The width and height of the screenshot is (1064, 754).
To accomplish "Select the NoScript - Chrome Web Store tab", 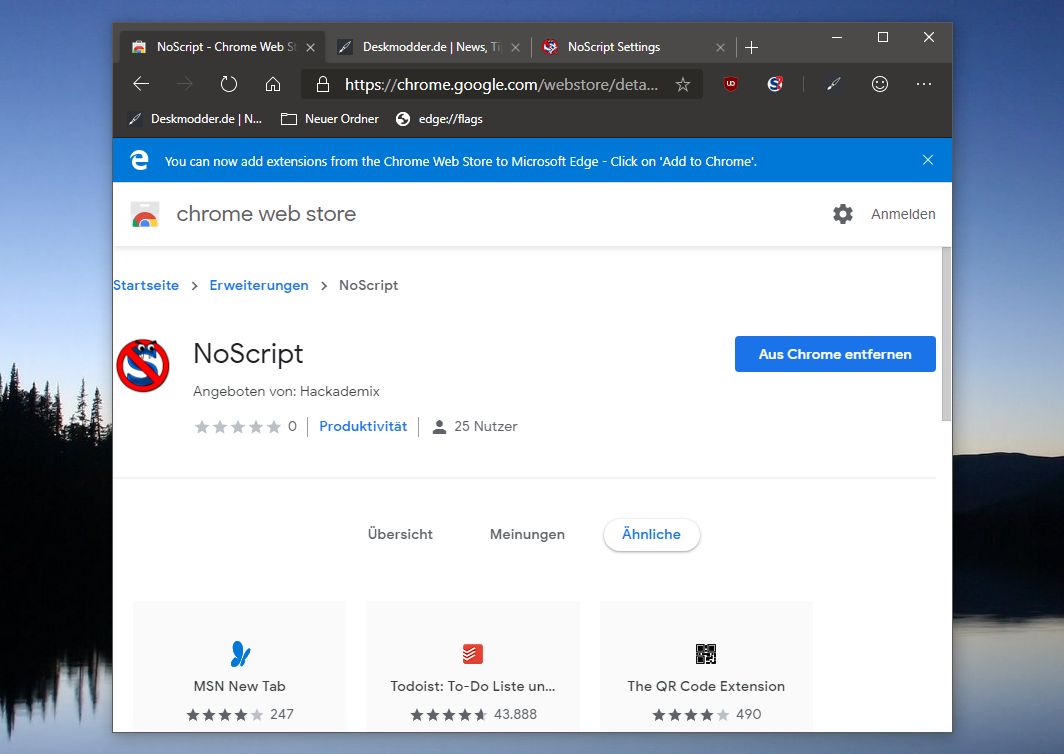I will click(221, 47).
